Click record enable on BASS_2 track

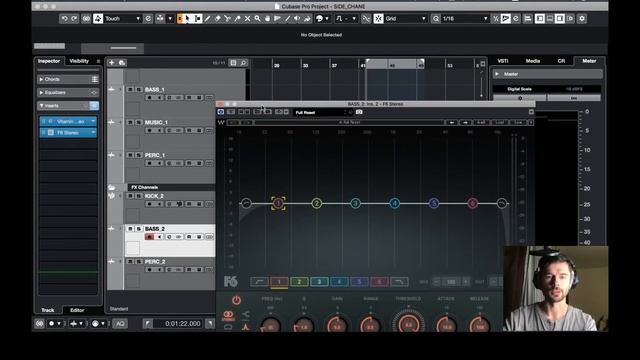[x=149, y=237]
